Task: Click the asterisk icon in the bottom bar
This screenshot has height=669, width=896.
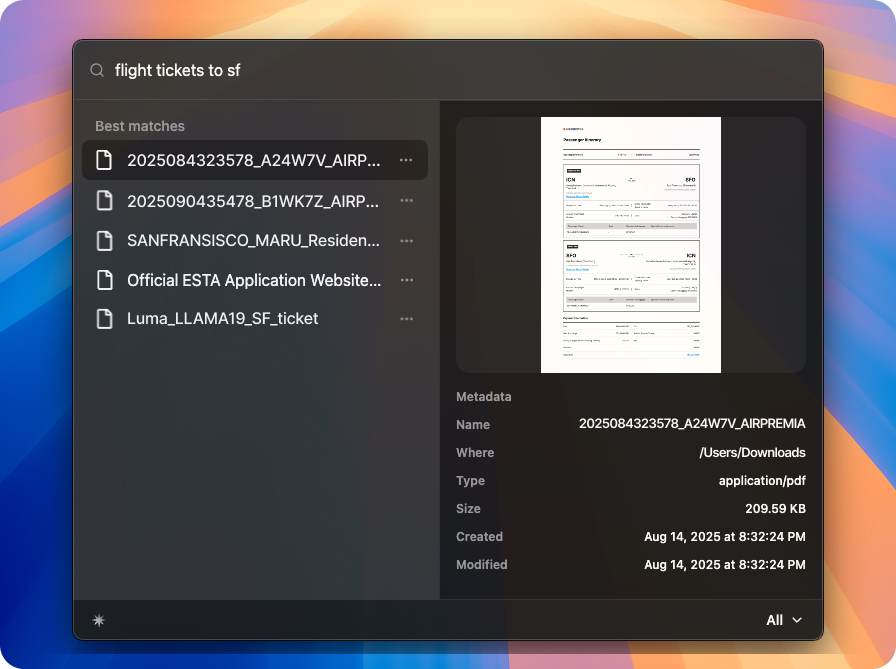Action: tap(98, 620)
